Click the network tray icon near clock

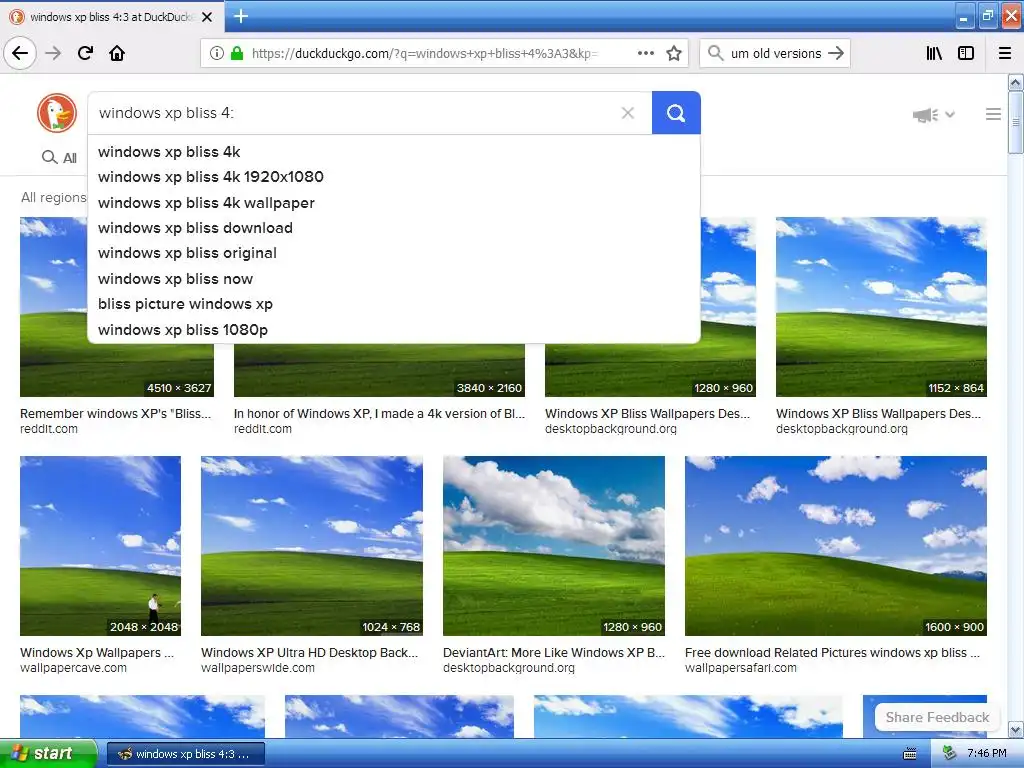pyautogui.click(x=950, y=754)
